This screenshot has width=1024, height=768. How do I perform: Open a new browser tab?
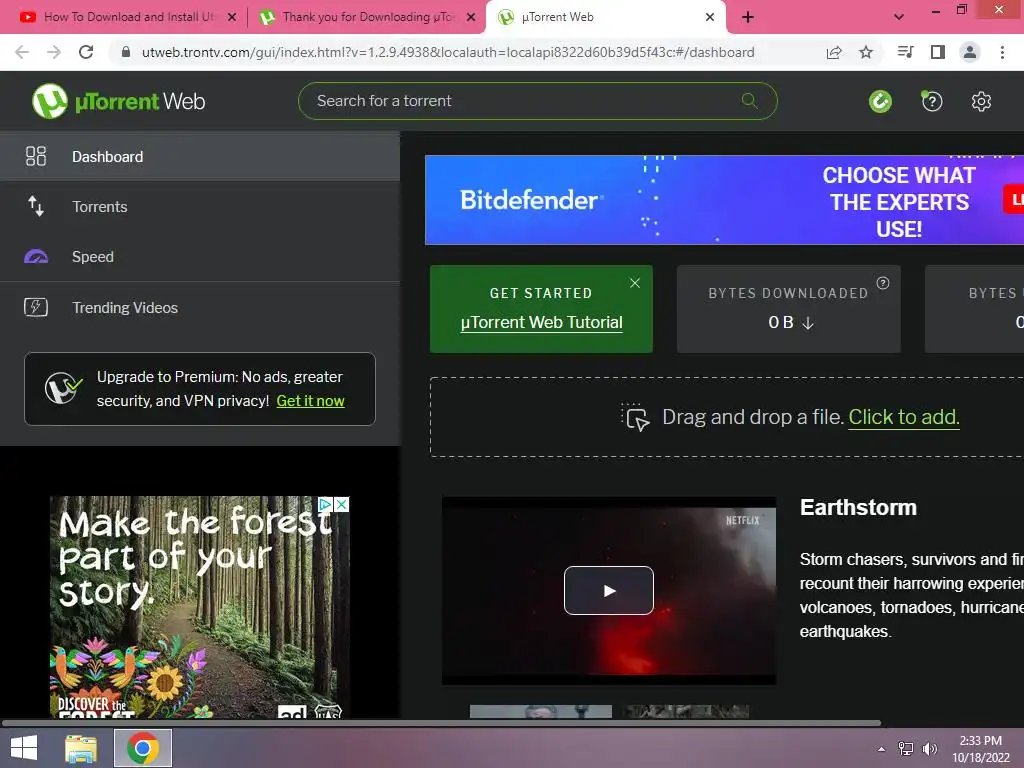(x=748, y=17)
